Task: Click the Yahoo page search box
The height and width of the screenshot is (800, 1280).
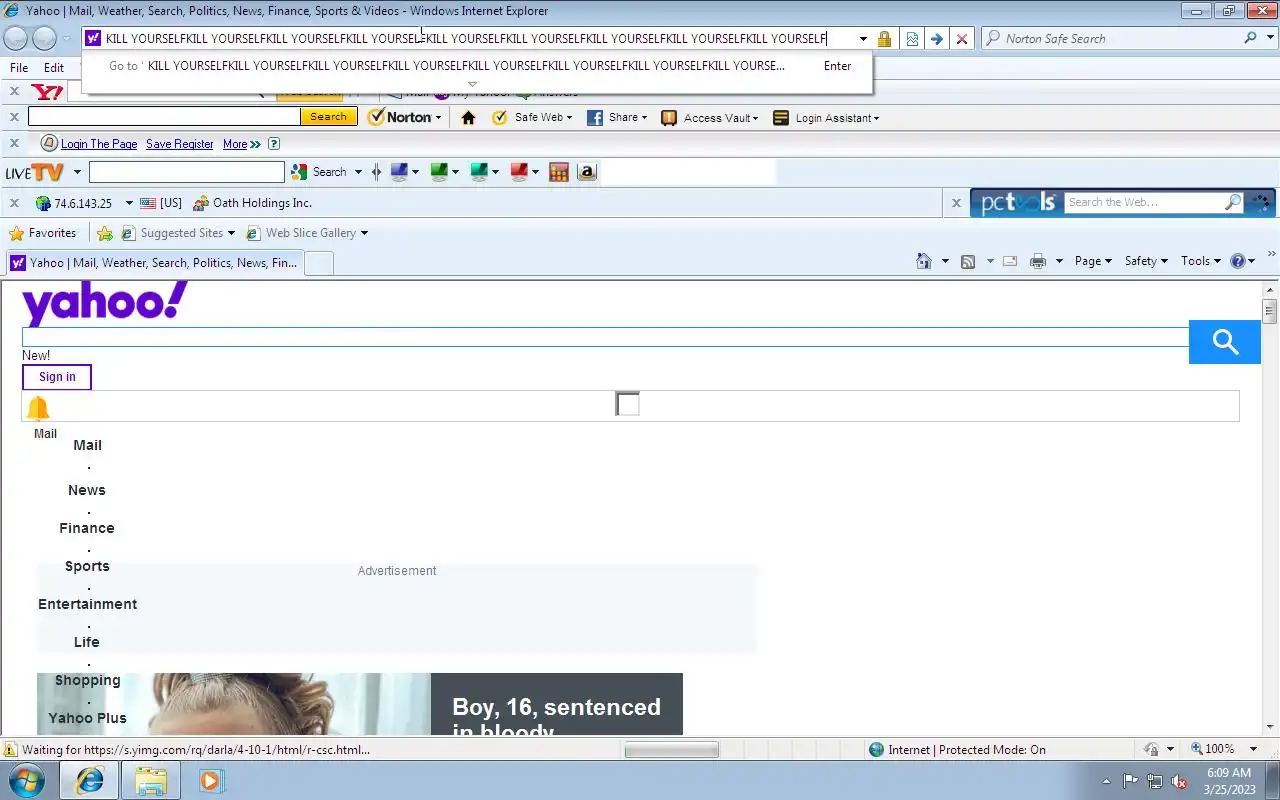Action: point(605,337)
